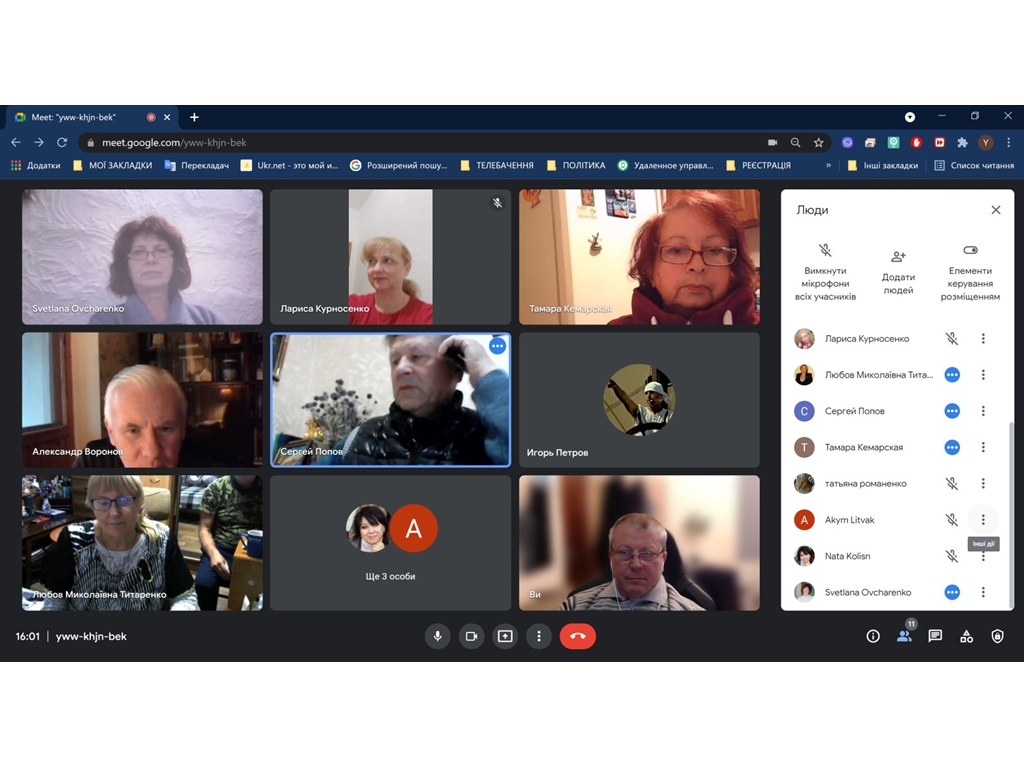
Task: Toggle the camera button in the call bar
Action: 472,636
